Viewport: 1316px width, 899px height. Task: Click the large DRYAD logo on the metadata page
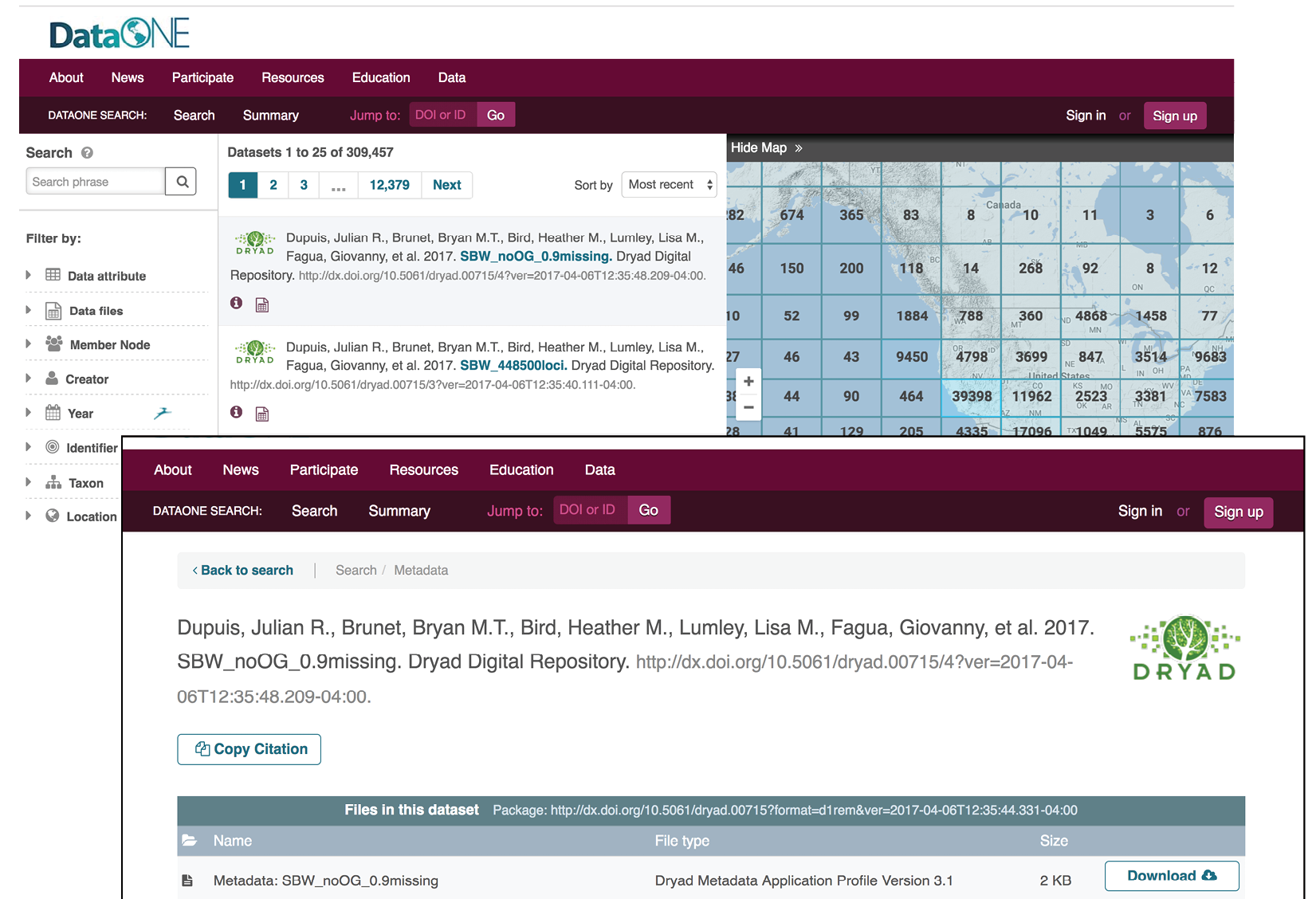click(1184, 647)
